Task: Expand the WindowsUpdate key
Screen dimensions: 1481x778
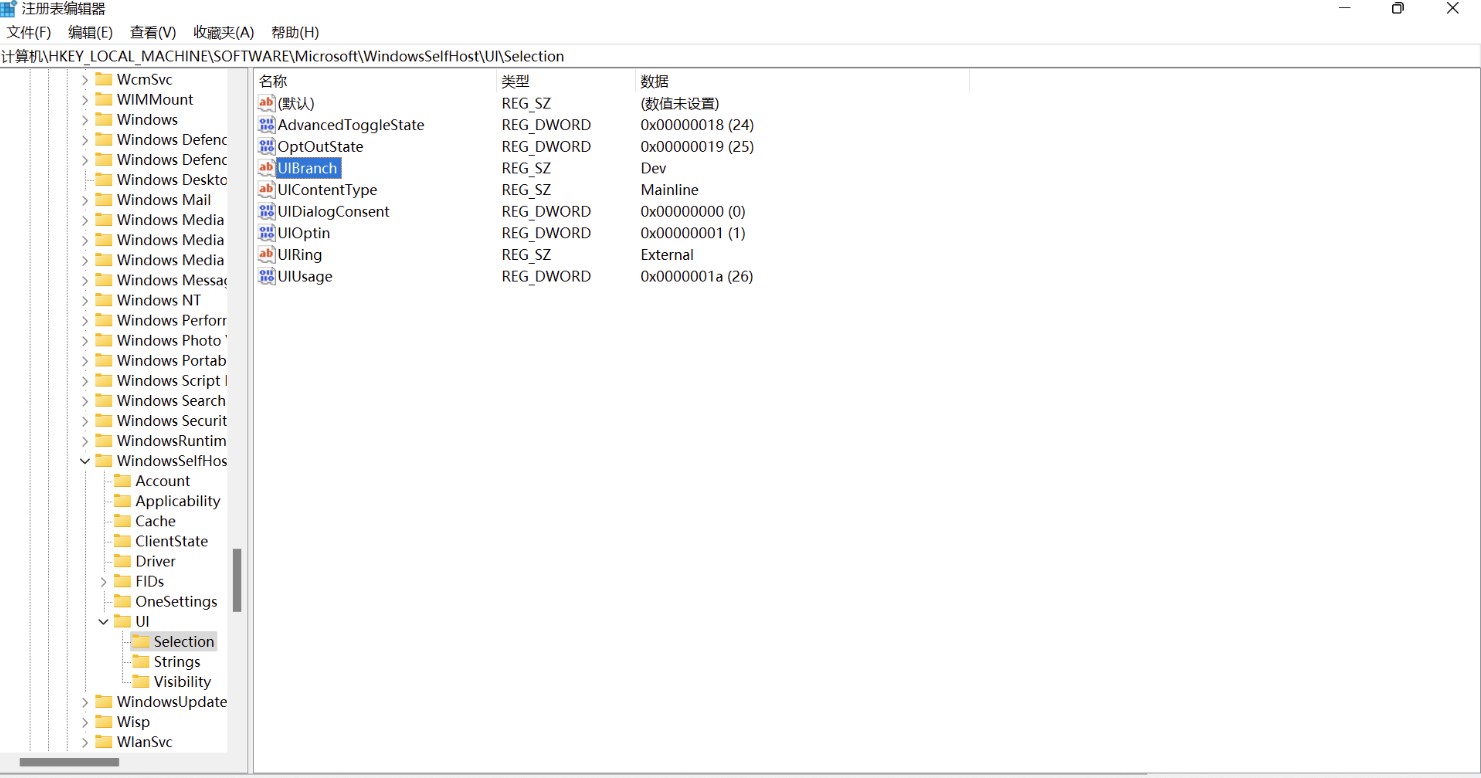Action: click(85, 702)
